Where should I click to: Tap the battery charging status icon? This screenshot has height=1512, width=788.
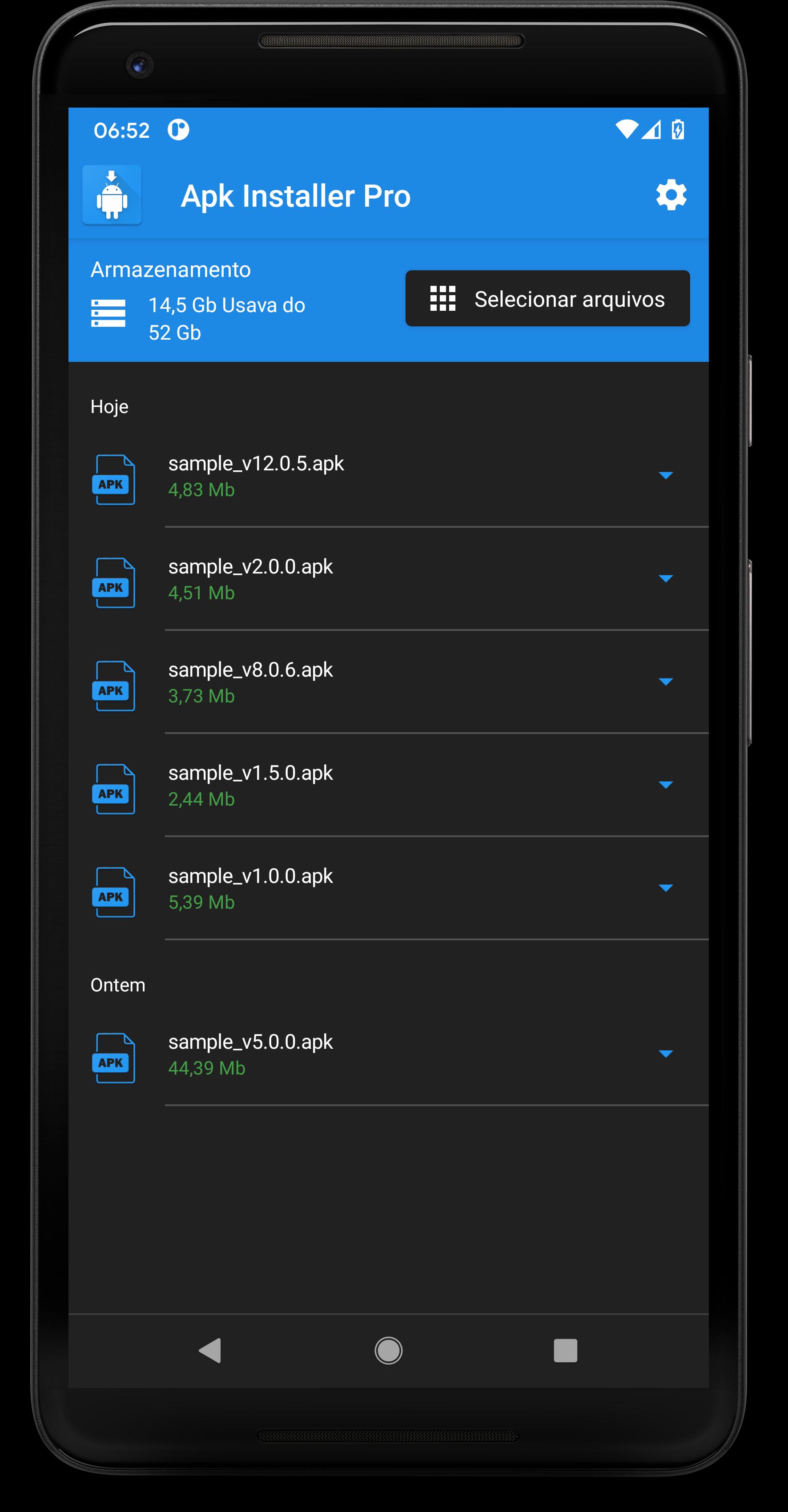coord(678,130)
